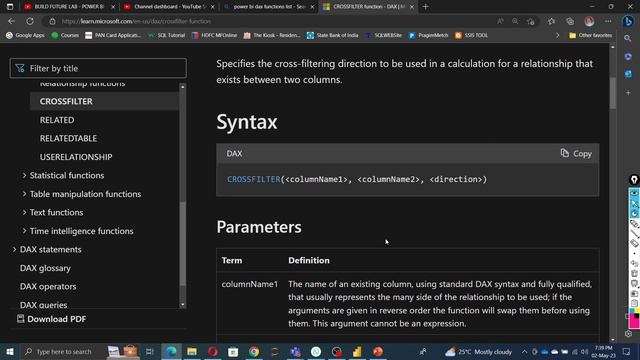
Task: Click the Microsoft Edge taskbar icon
Action: click(171, 351)
